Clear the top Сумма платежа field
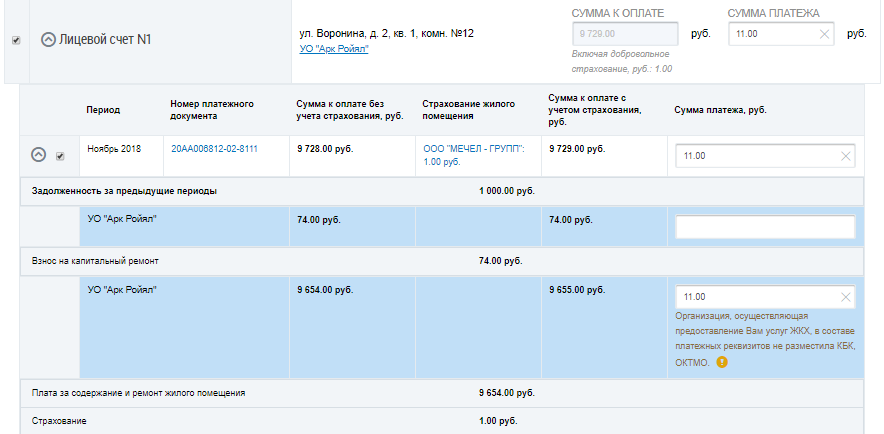884x434 pixels. 825,34
